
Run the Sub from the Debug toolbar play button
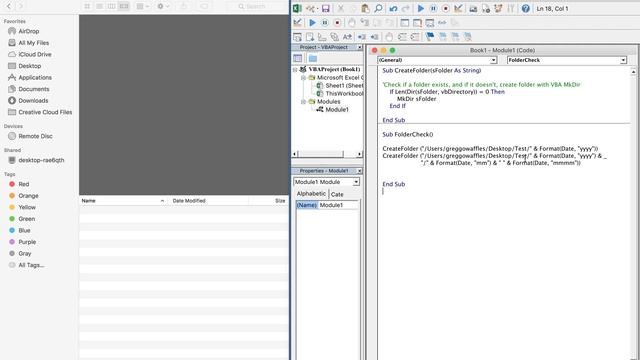[312, 22]
